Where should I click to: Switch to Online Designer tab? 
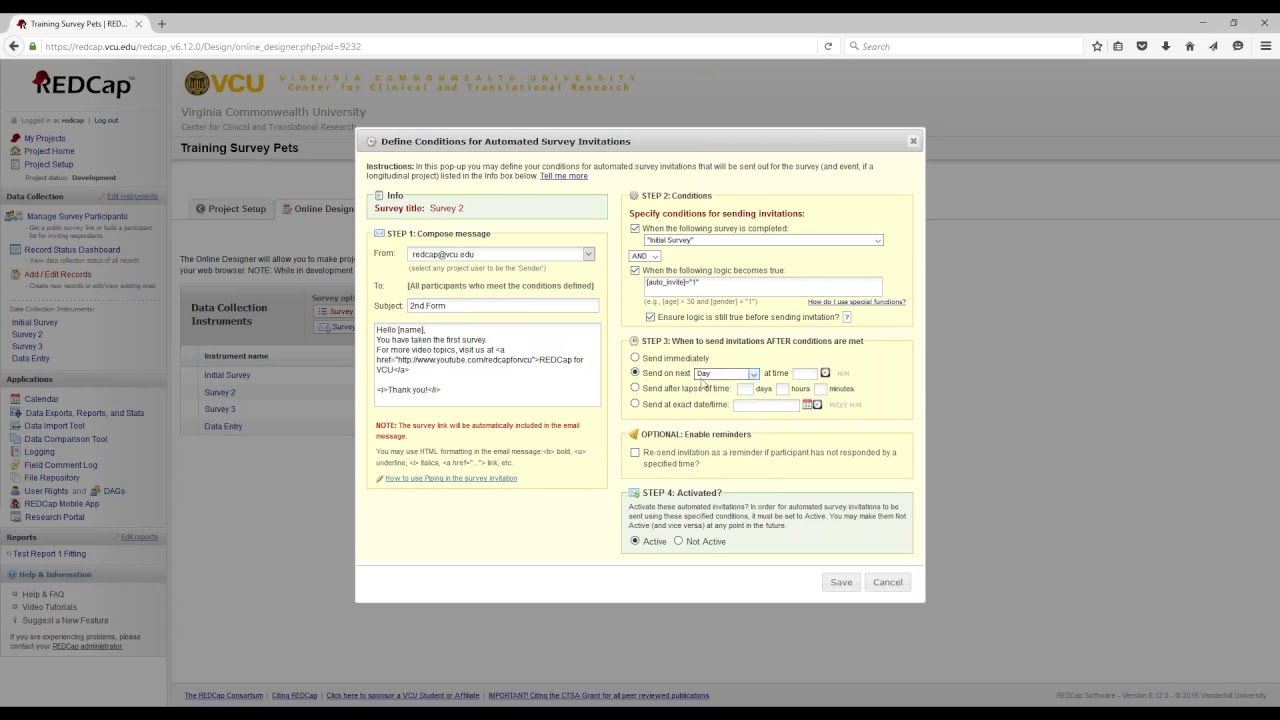[316, 209]
